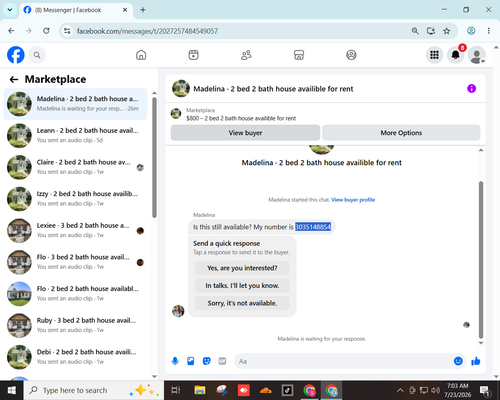Open the Windows Start menu
Image resolution: width=500 pixels, height=400 pixels.
(12, 390)
